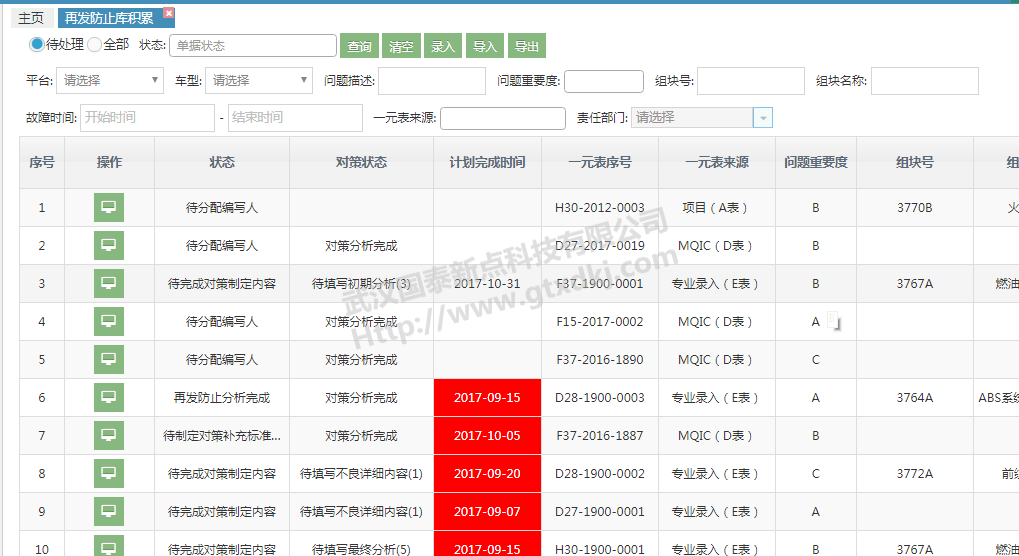Open the action icon for row 3
1019x556 pixels.
click(x=109, y=284)
